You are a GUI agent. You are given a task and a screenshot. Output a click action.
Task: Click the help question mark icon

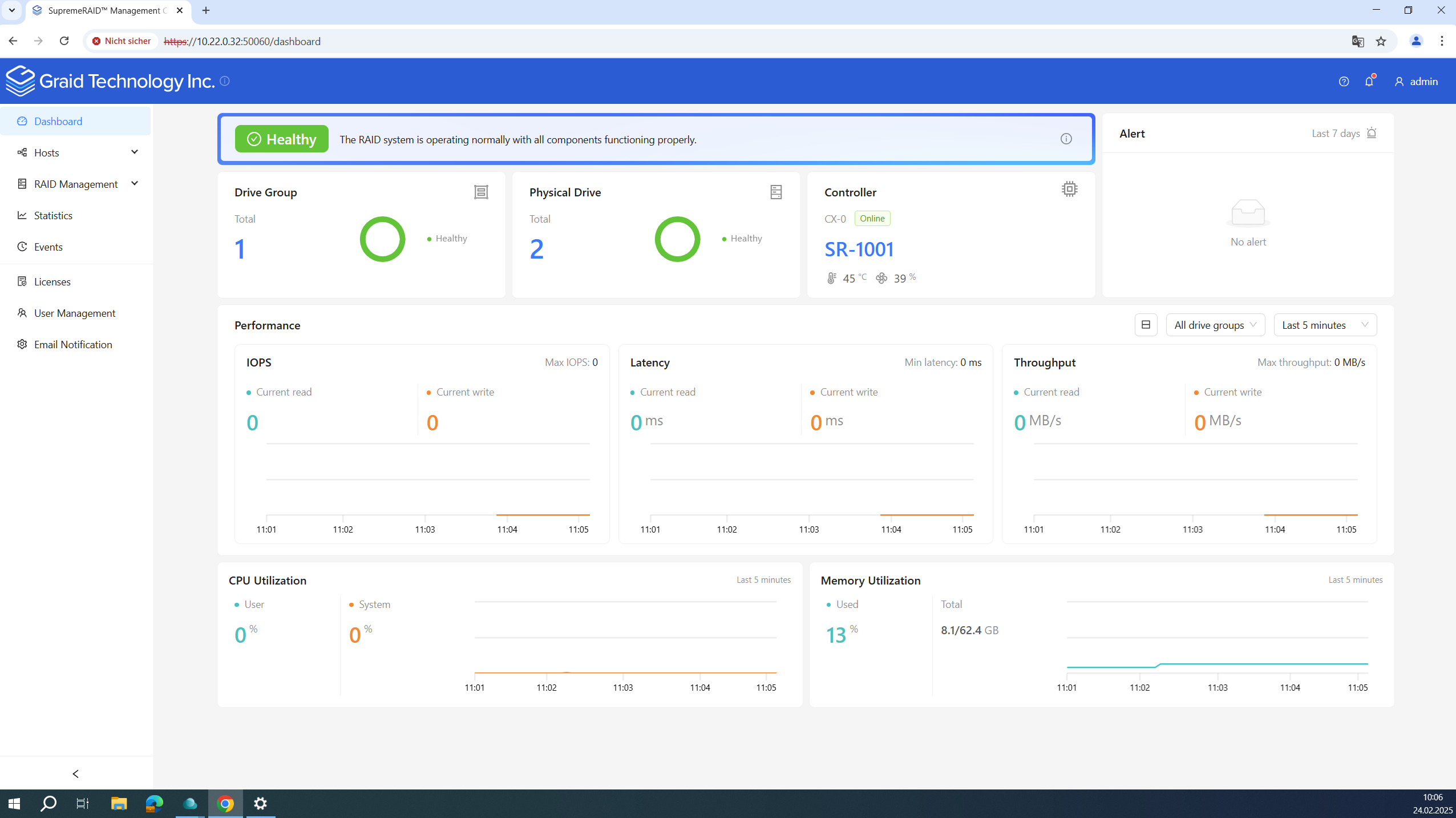coord(1344,82)
